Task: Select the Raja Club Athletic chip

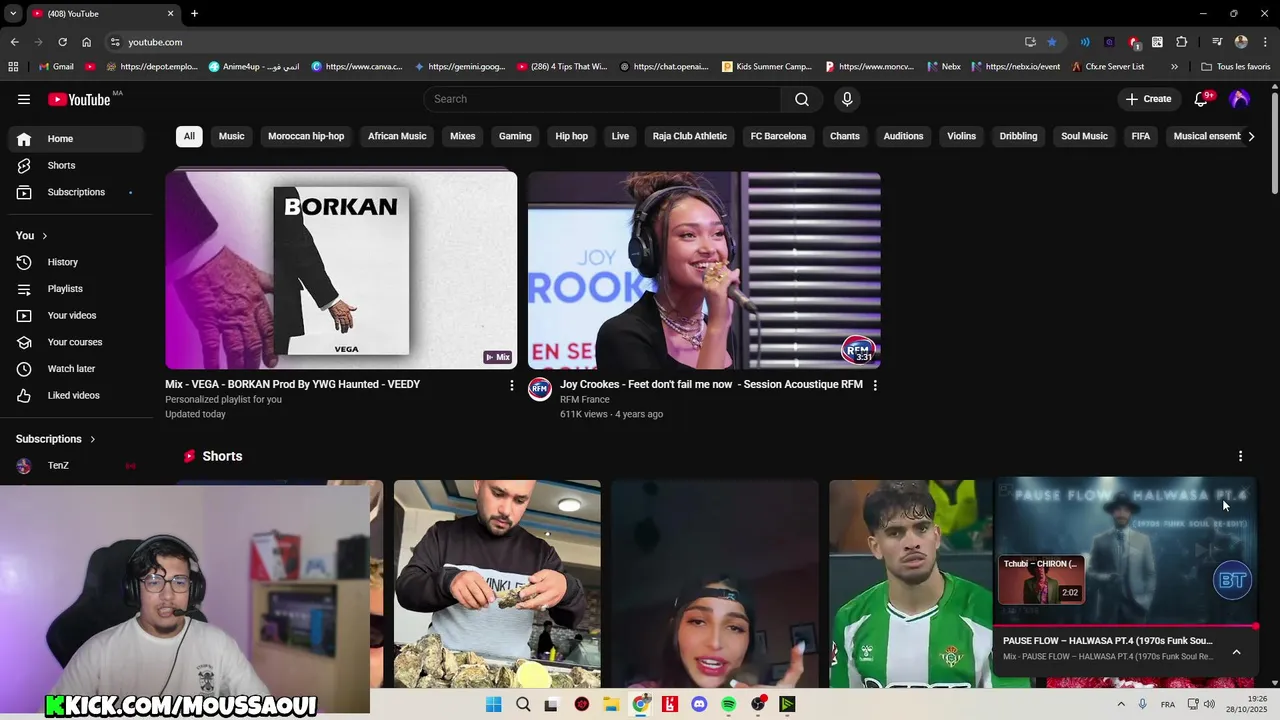Action: (x=690, y=136)
